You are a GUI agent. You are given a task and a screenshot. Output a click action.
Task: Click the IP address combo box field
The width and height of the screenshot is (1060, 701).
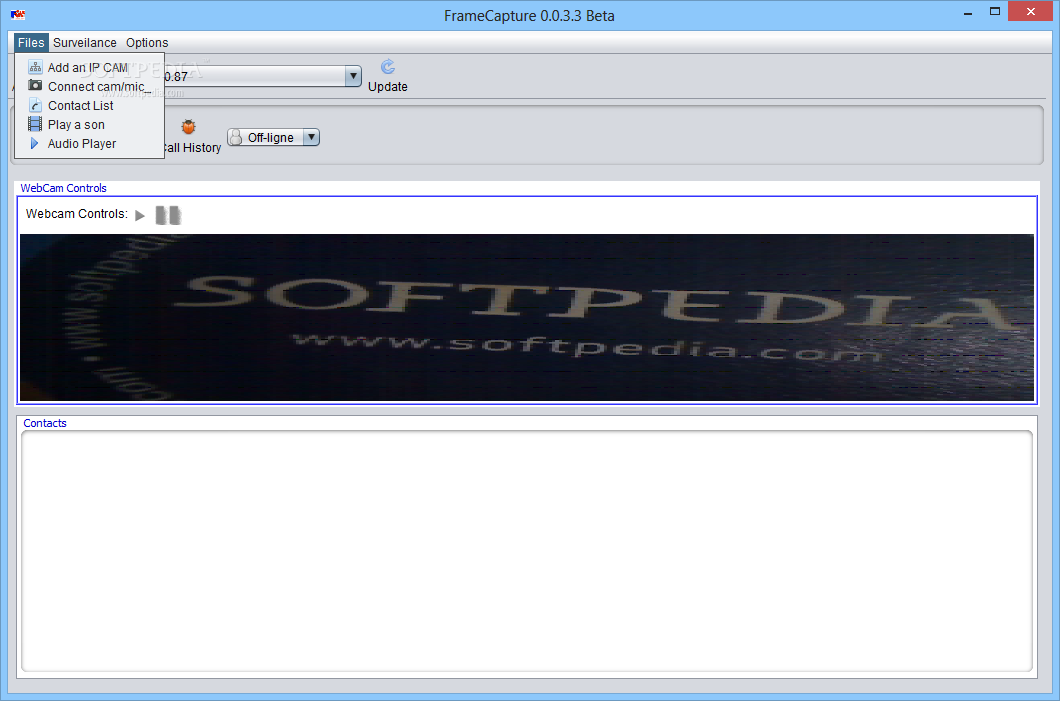[254, 76]
